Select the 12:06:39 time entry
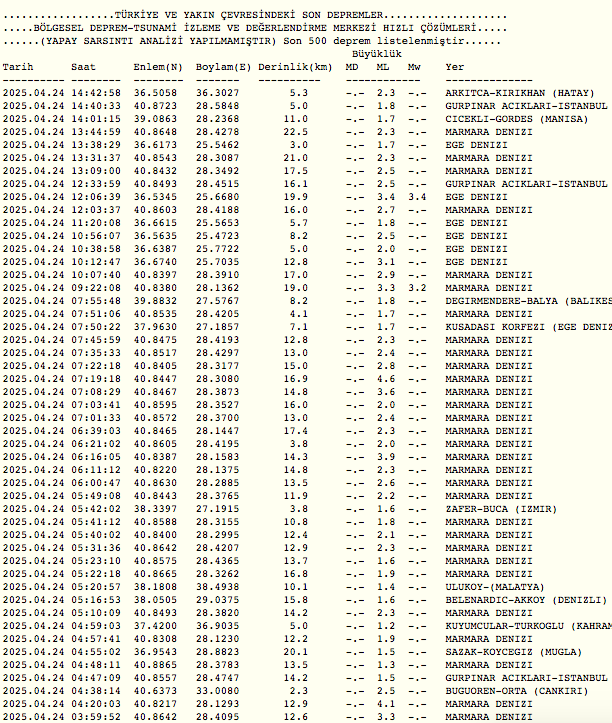The height and width of the screenshot is (723, 612). pyautogui.click(x=96, y=197)
